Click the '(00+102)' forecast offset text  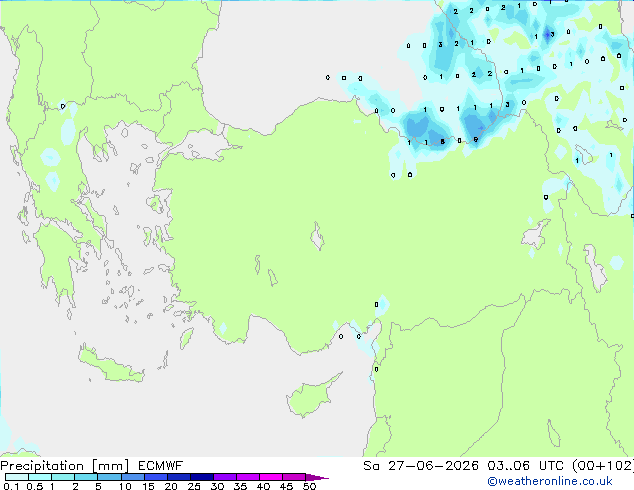[602, 466]
